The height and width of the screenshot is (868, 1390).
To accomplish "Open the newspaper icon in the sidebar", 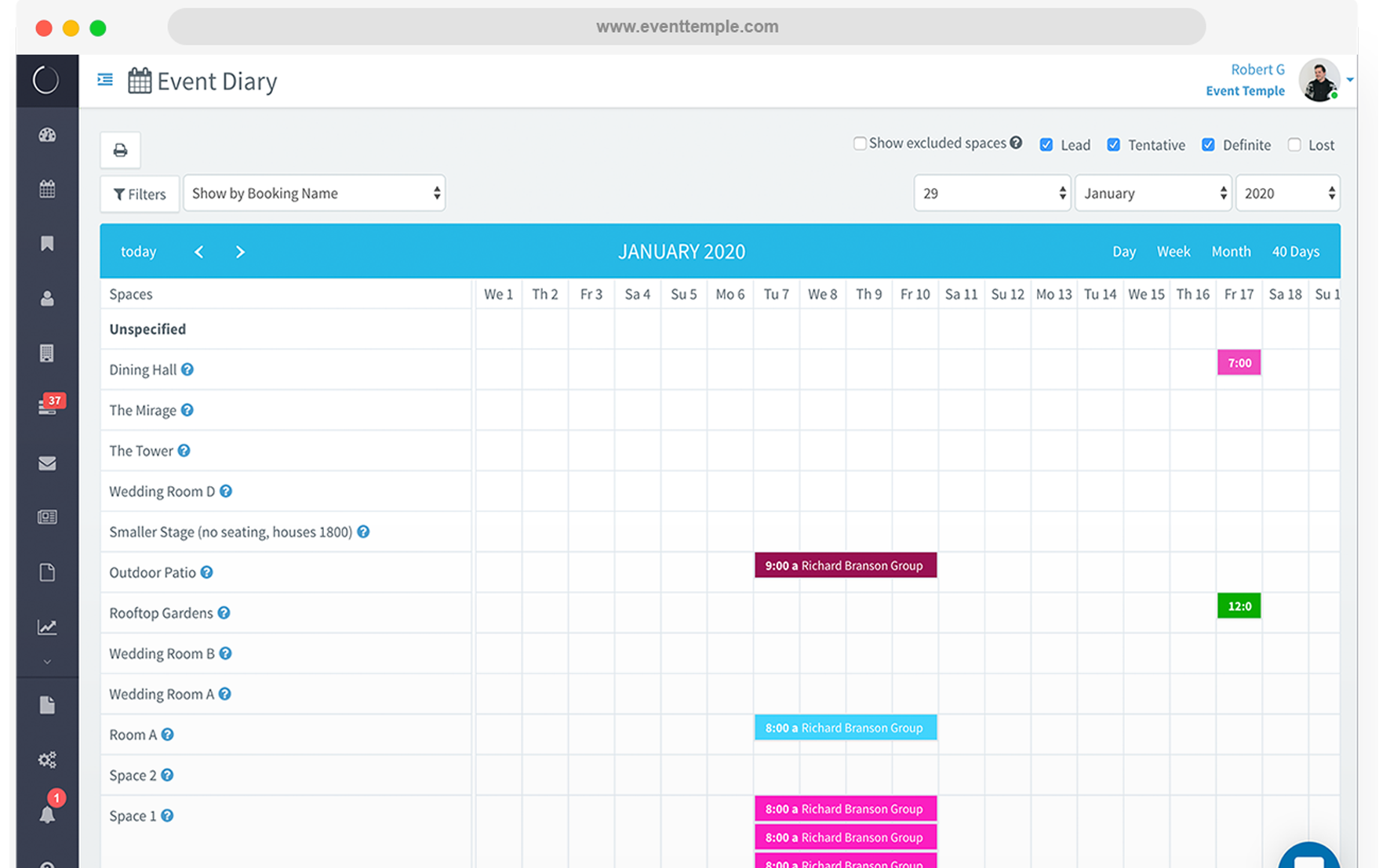I will [47, 518].
